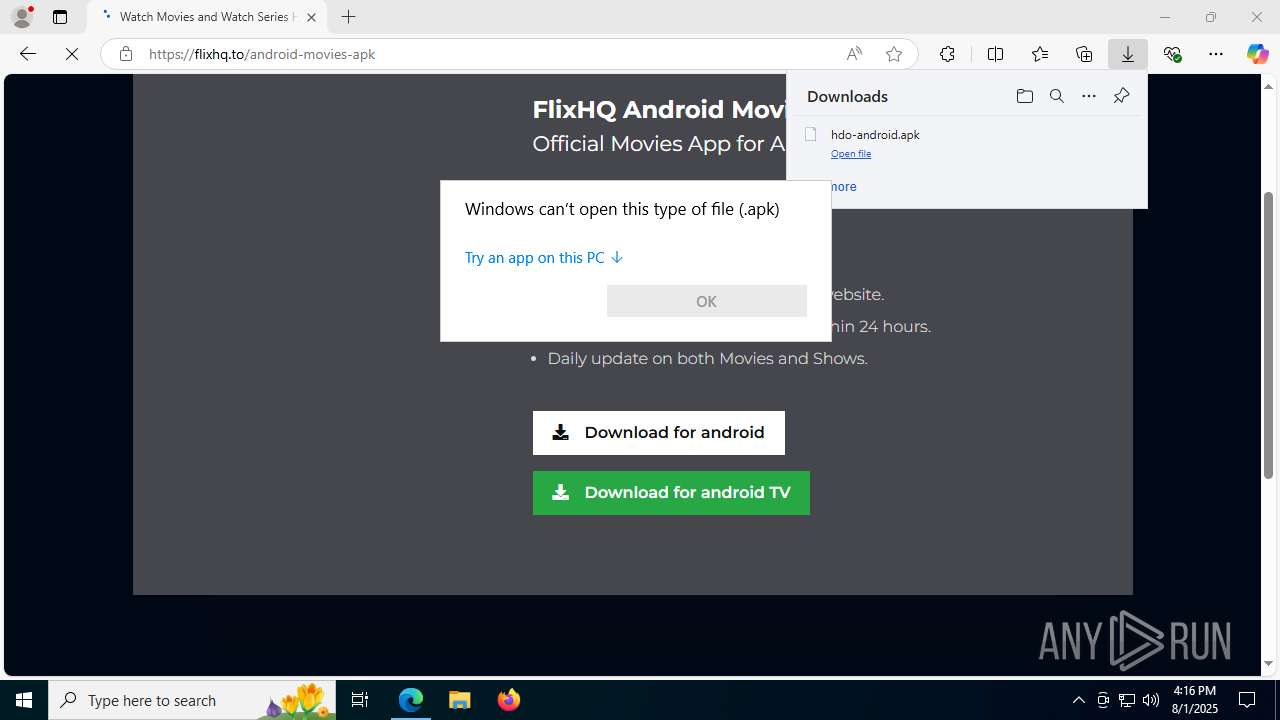
Task: Open the Favorites list
Action: [1040, 54]
